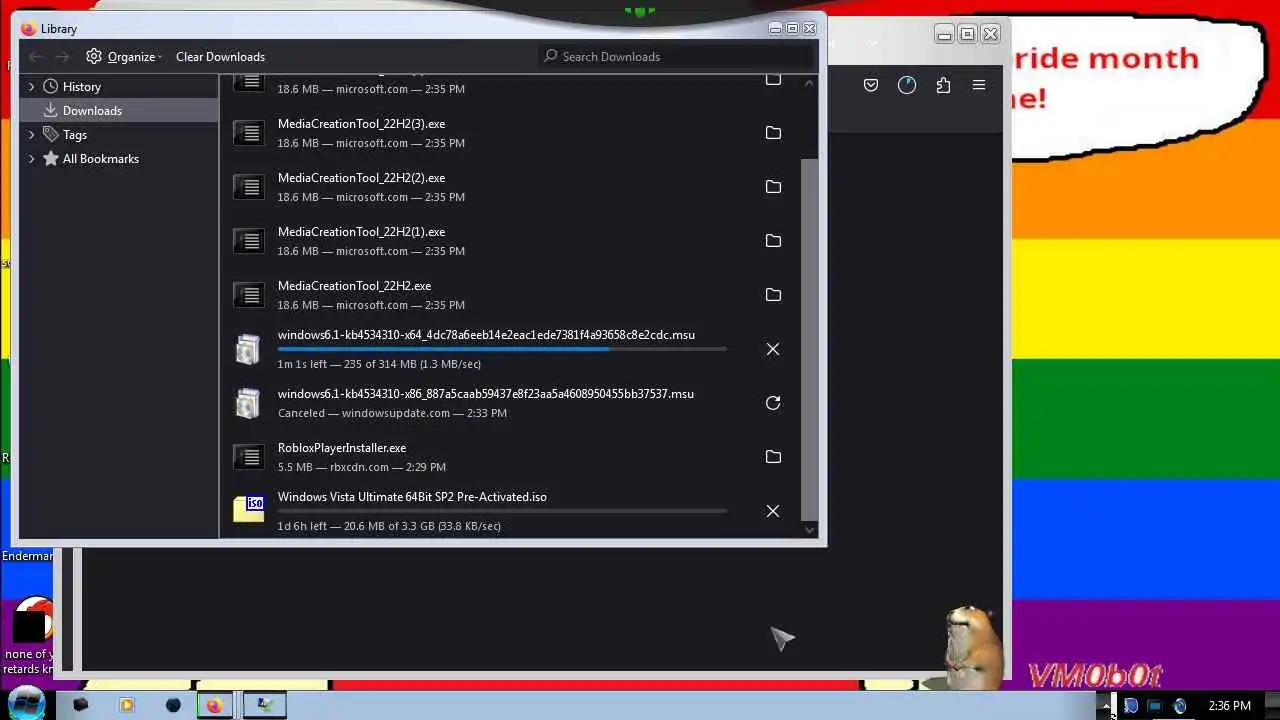The height and width of the screenshot is (720, 1280).
Task: Open folder for MediaCreationTool_22H2(2).exe
Action: pyautogui.click(x=773, y=187)
